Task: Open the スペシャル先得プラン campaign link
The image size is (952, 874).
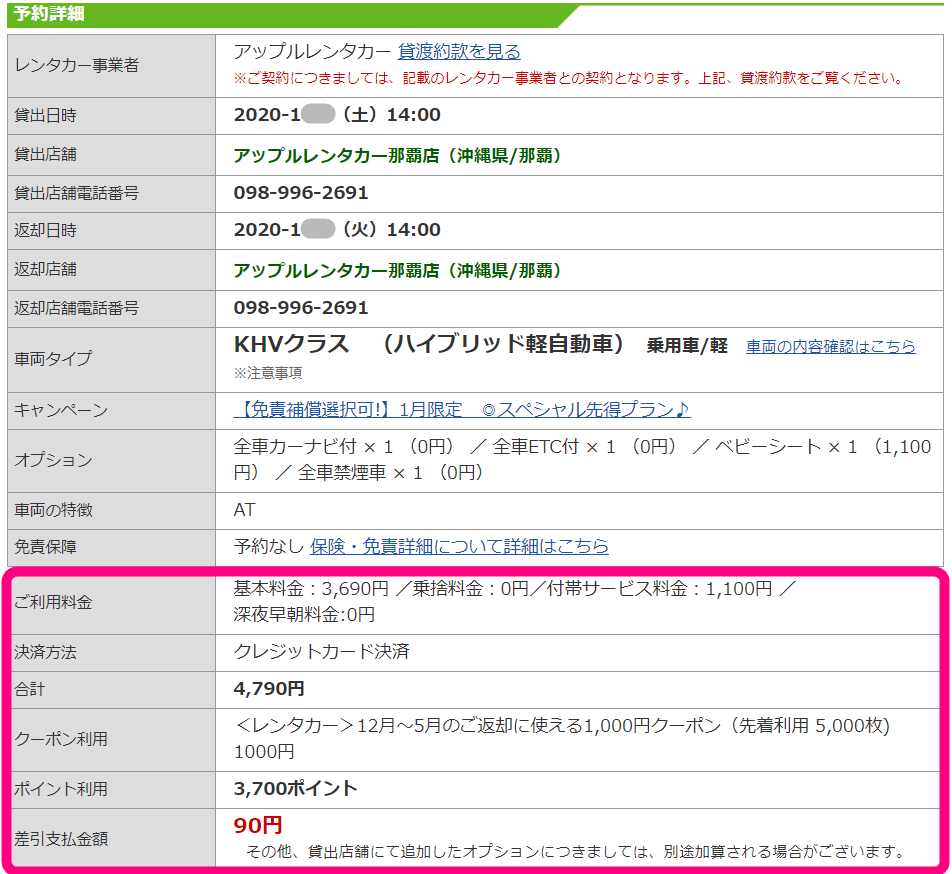Action: 461,410
